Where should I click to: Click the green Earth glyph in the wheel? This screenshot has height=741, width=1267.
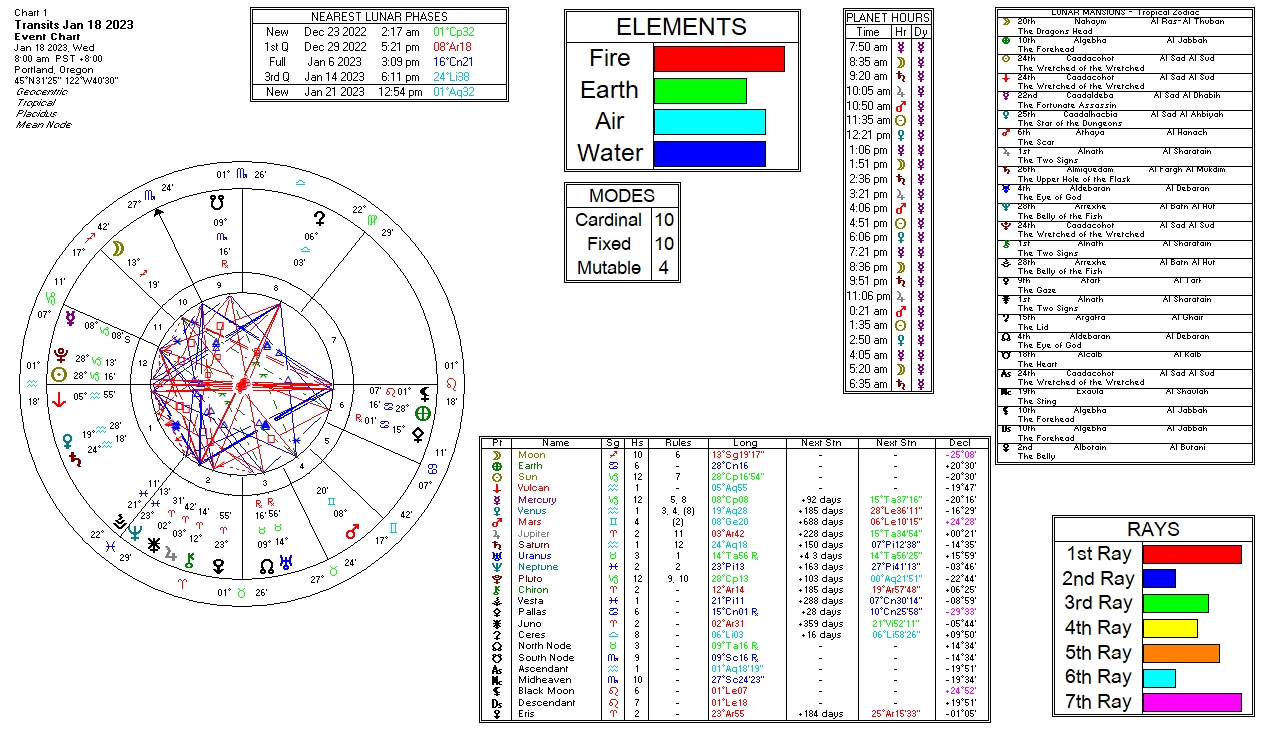point(424,412)
